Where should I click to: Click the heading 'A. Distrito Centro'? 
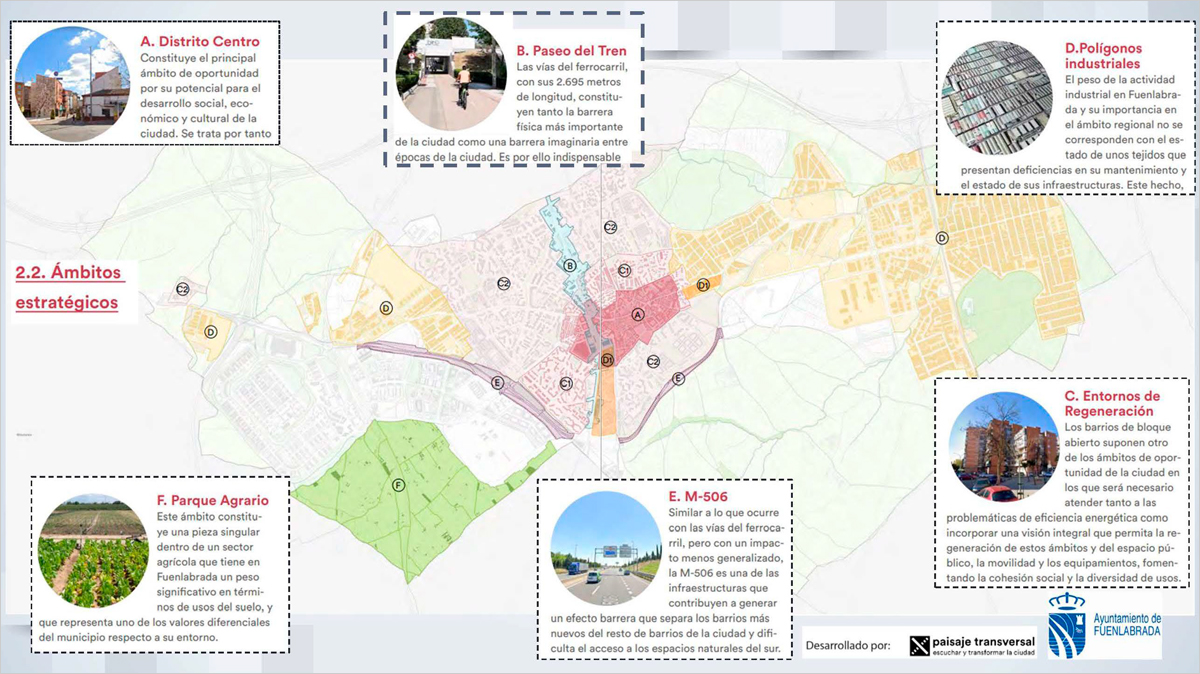pos(201,42)
